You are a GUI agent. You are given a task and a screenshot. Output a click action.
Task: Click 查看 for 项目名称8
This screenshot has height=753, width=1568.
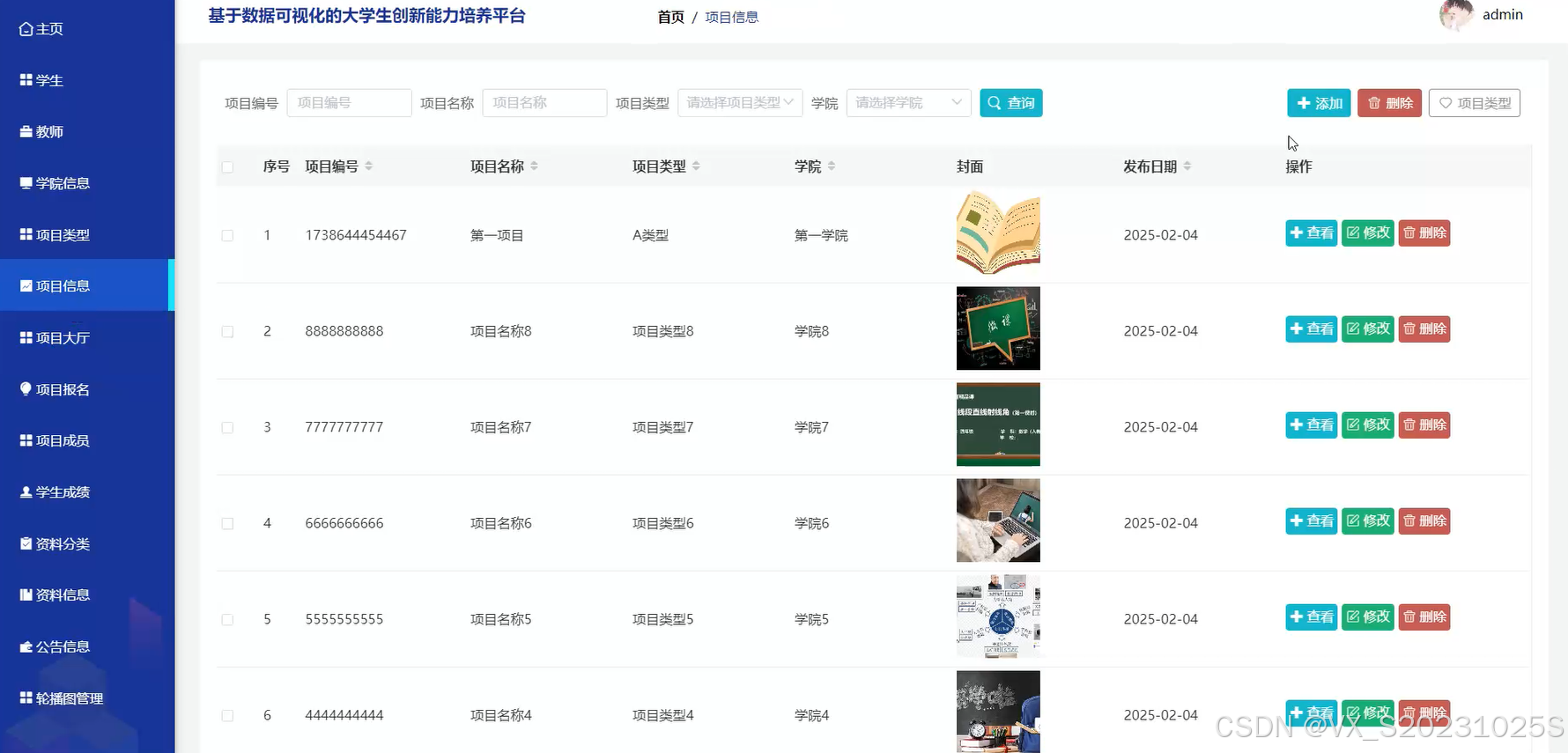[1312, 329]
